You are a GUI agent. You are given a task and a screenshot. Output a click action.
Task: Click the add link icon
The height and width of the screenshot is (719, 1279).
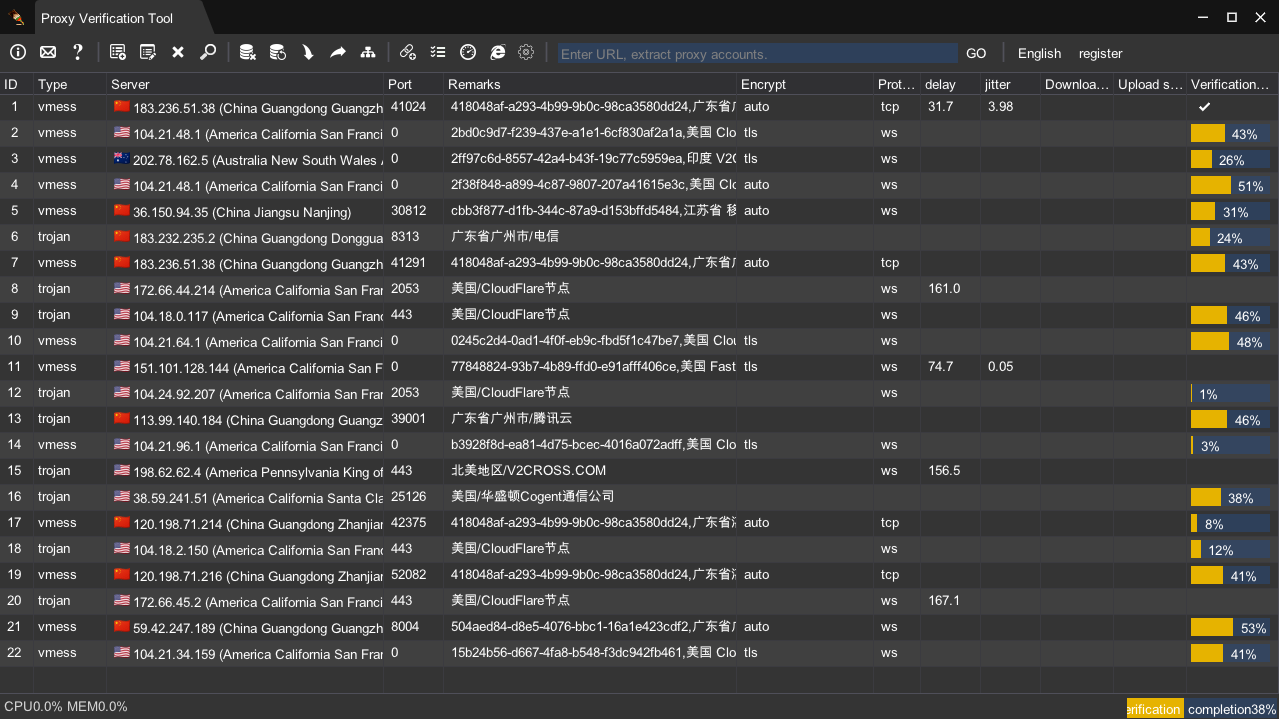tap(408, 52)
